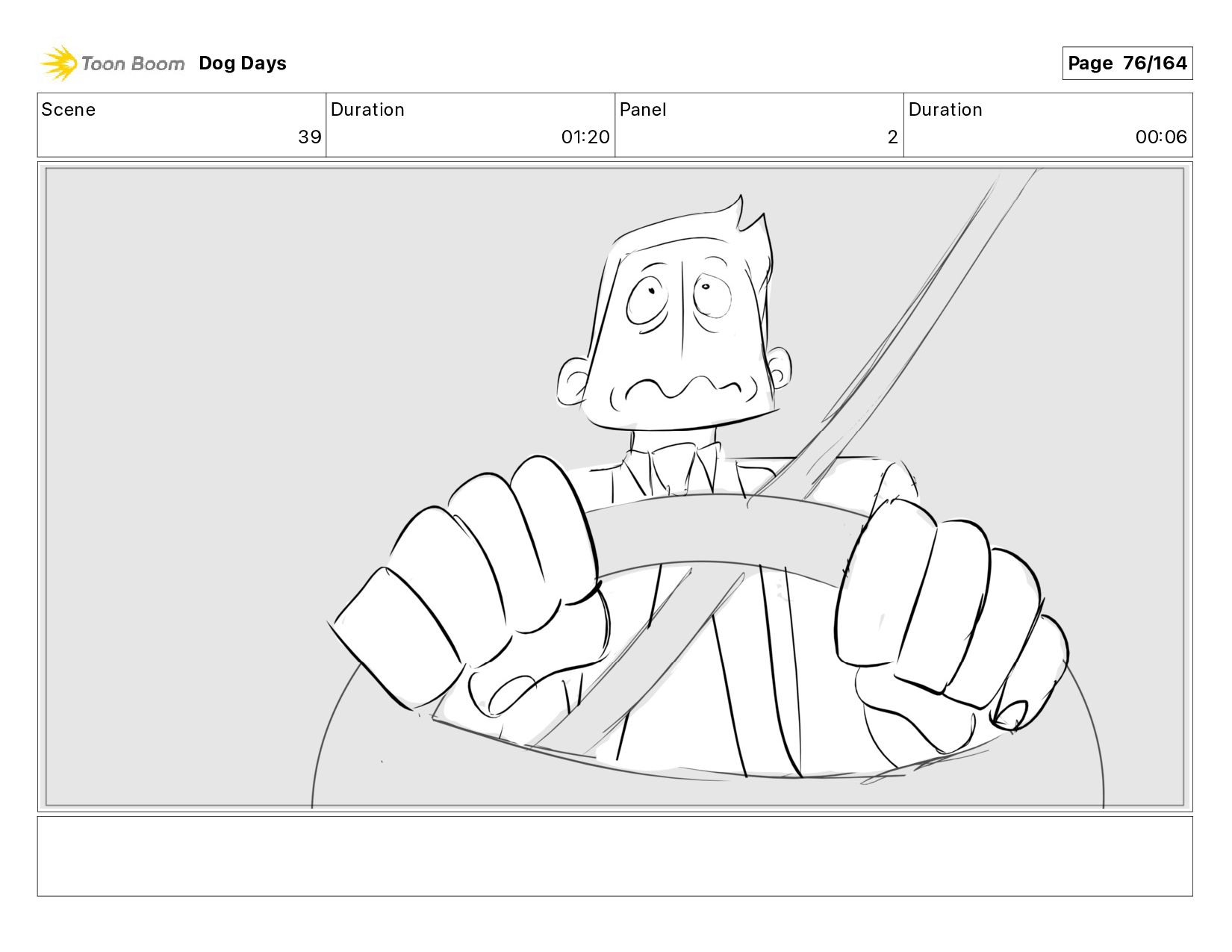Click the panel duration value '00:06'

[x=1161, y=137]
